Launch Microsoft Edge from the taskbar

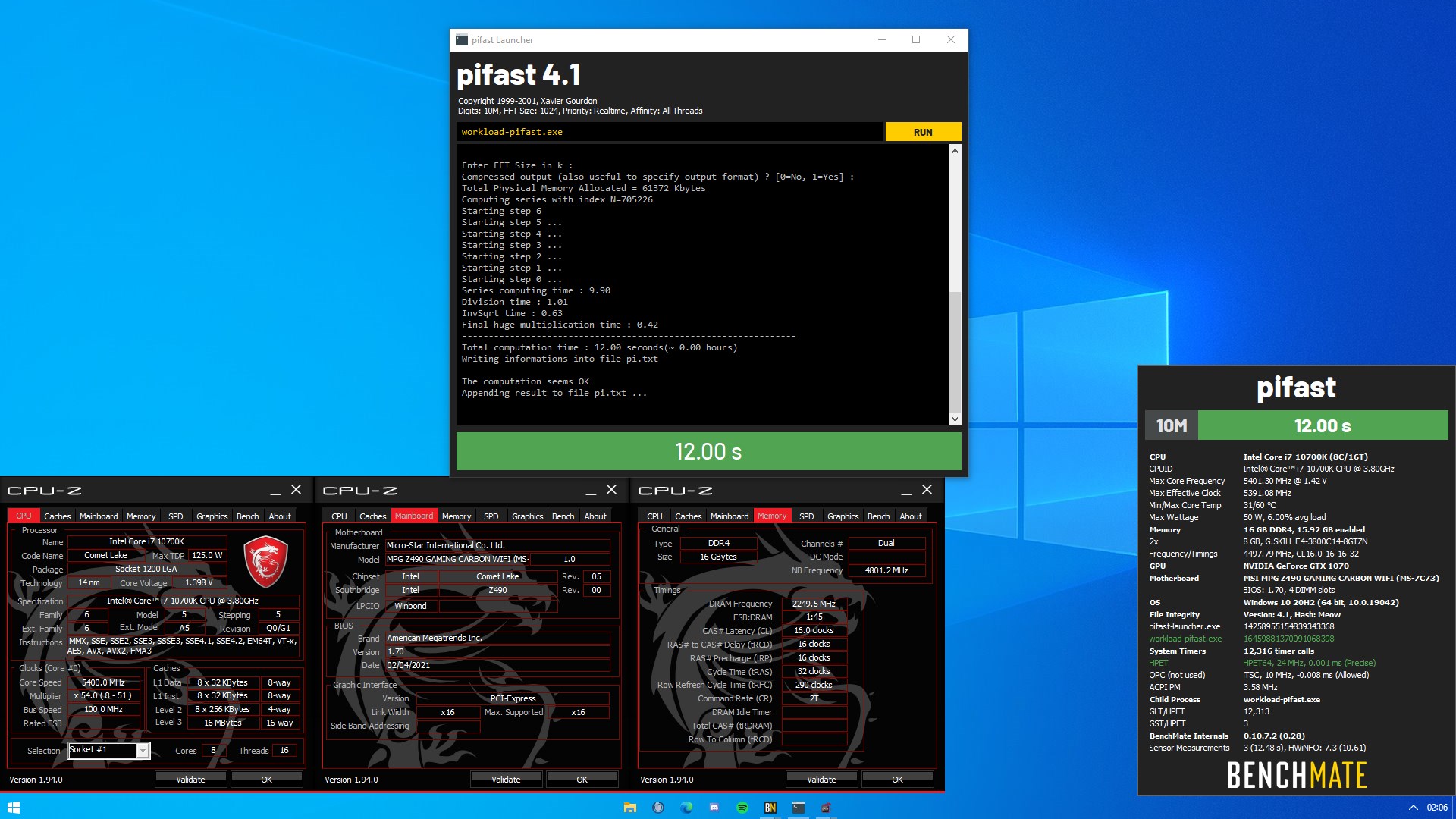click(686, 808)
